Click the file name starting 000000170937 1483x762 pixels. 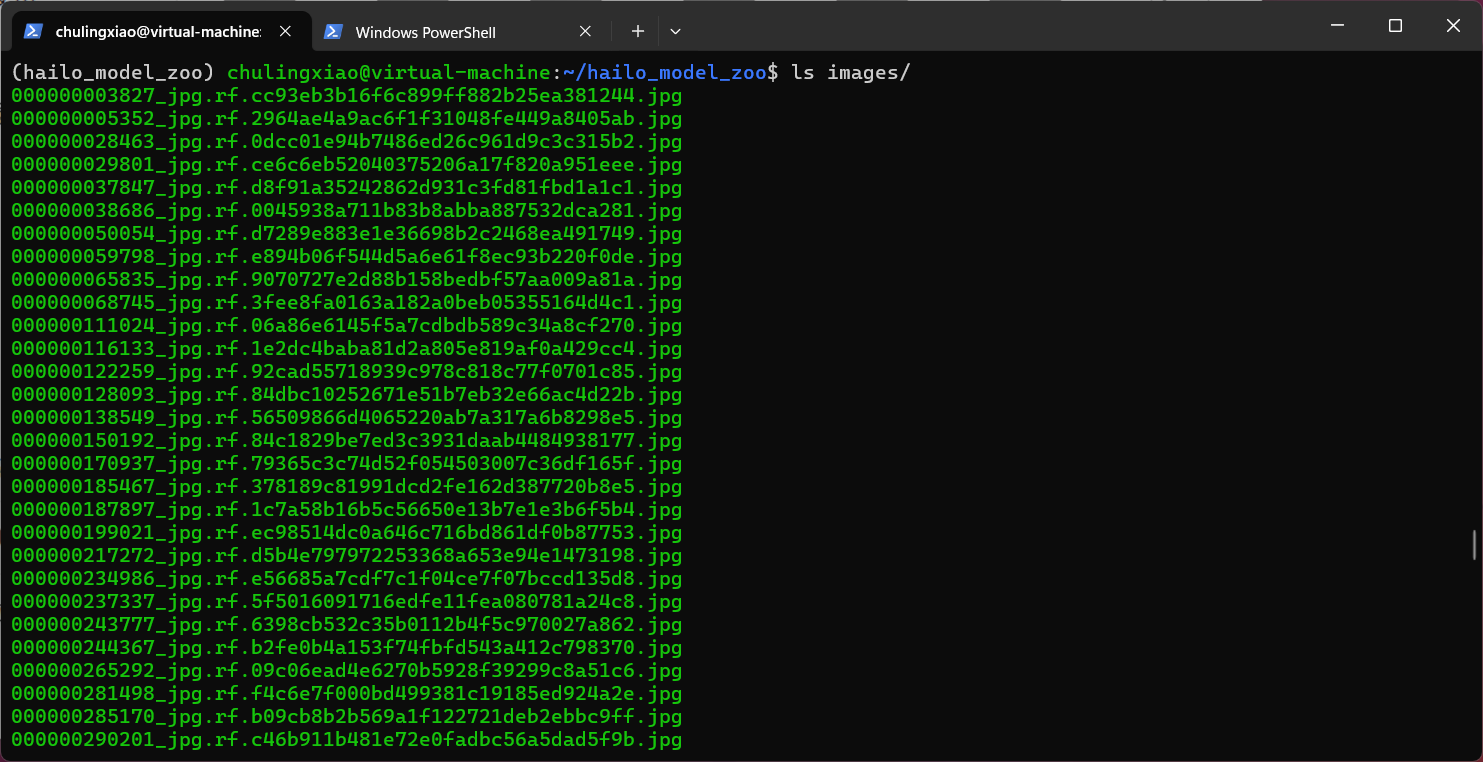coord(347,464)
